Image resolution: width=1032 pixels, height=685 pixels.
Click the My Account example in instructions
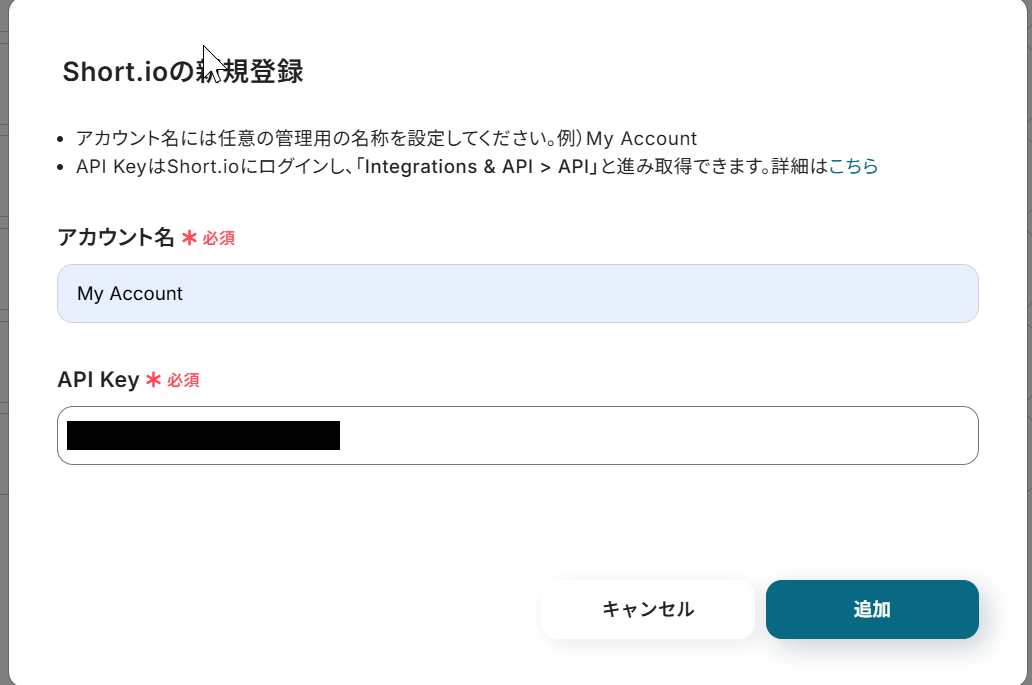click(641, 139)
